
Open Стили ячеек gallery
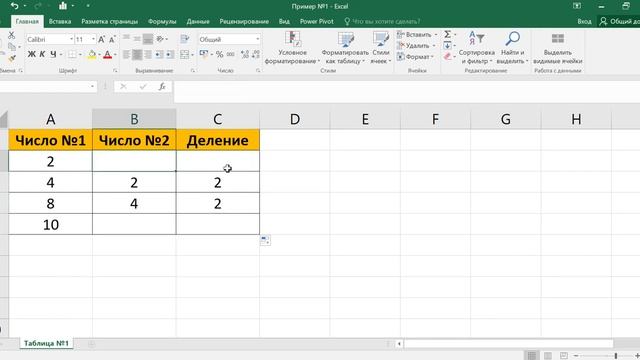(381, 48)
